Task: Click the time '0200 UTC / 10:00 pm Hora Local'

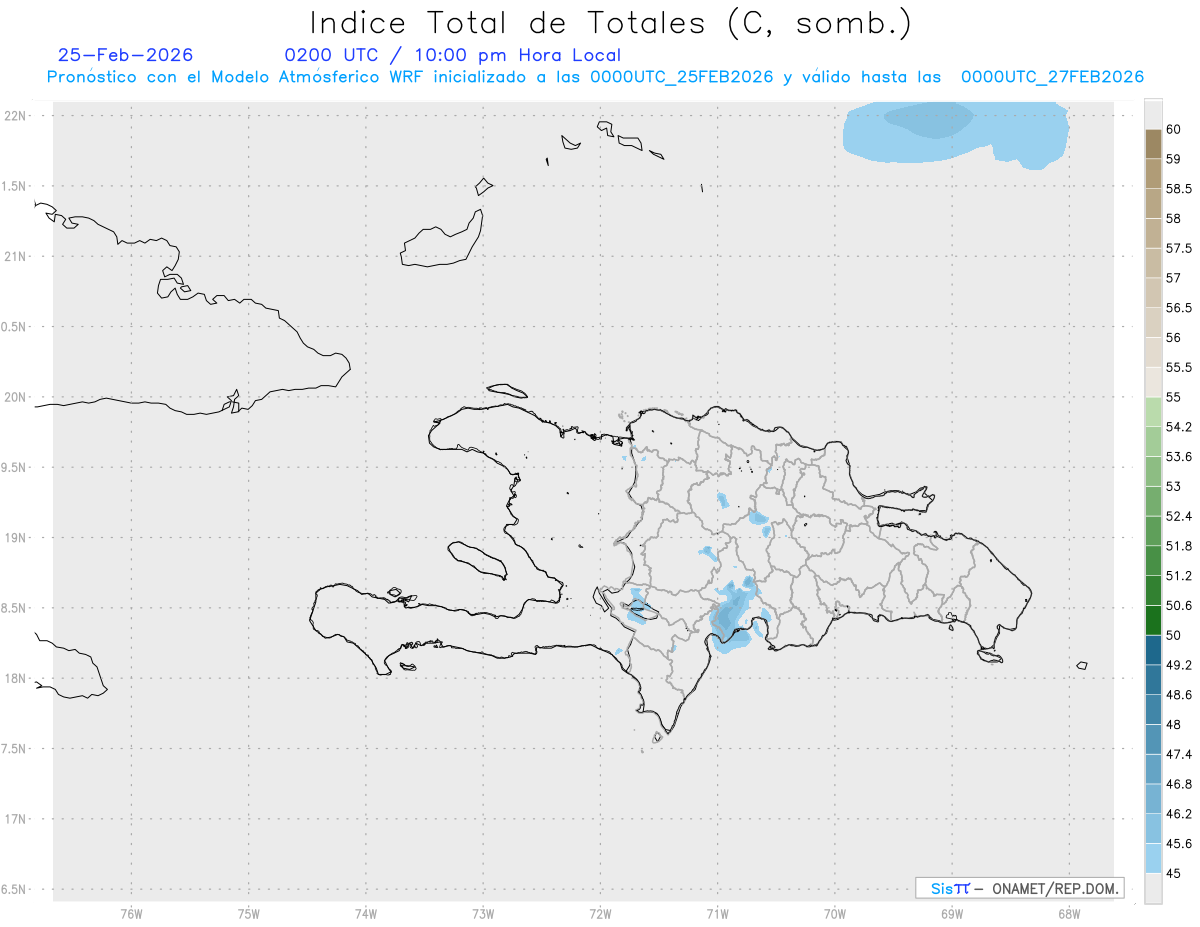Action: (453, 56)
